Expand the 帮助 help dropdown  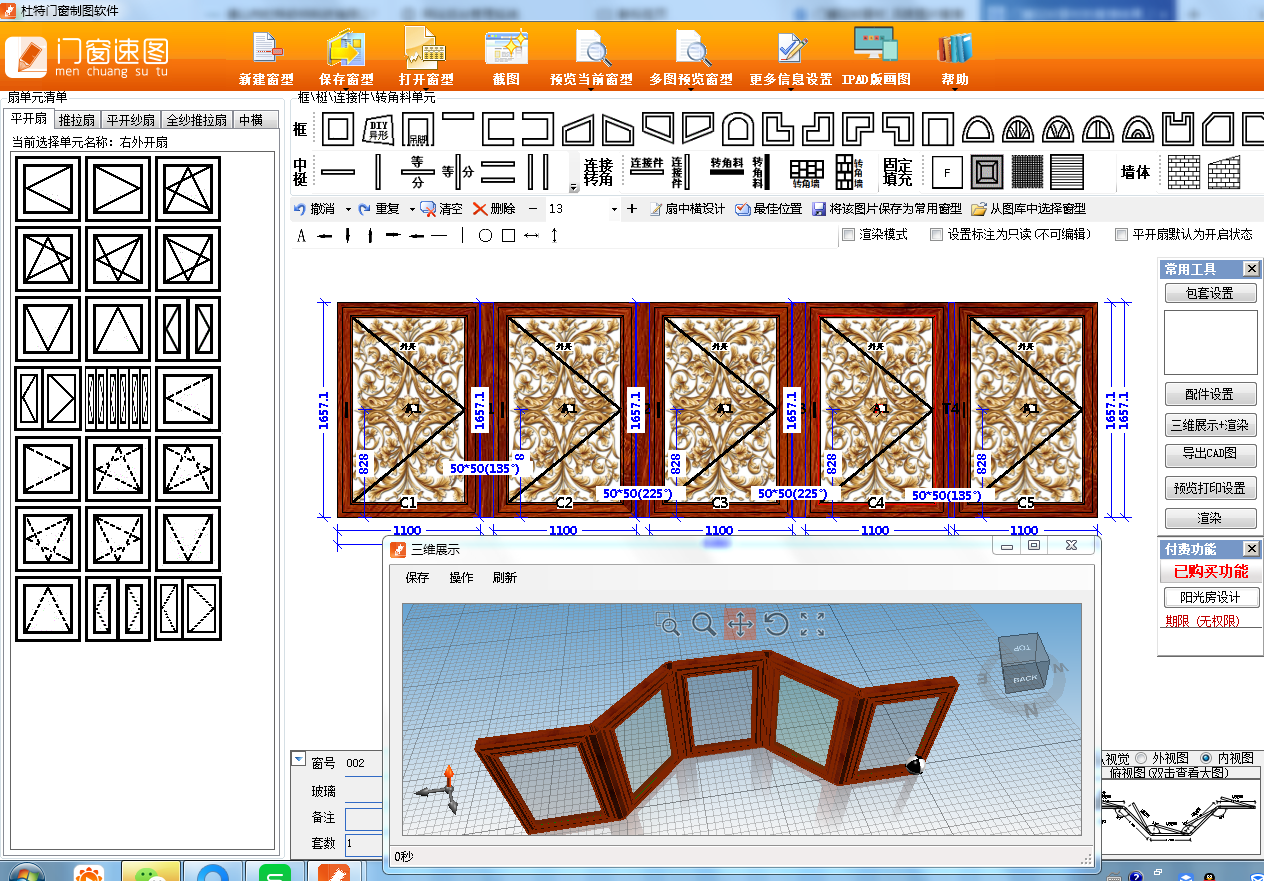[955, 91]
